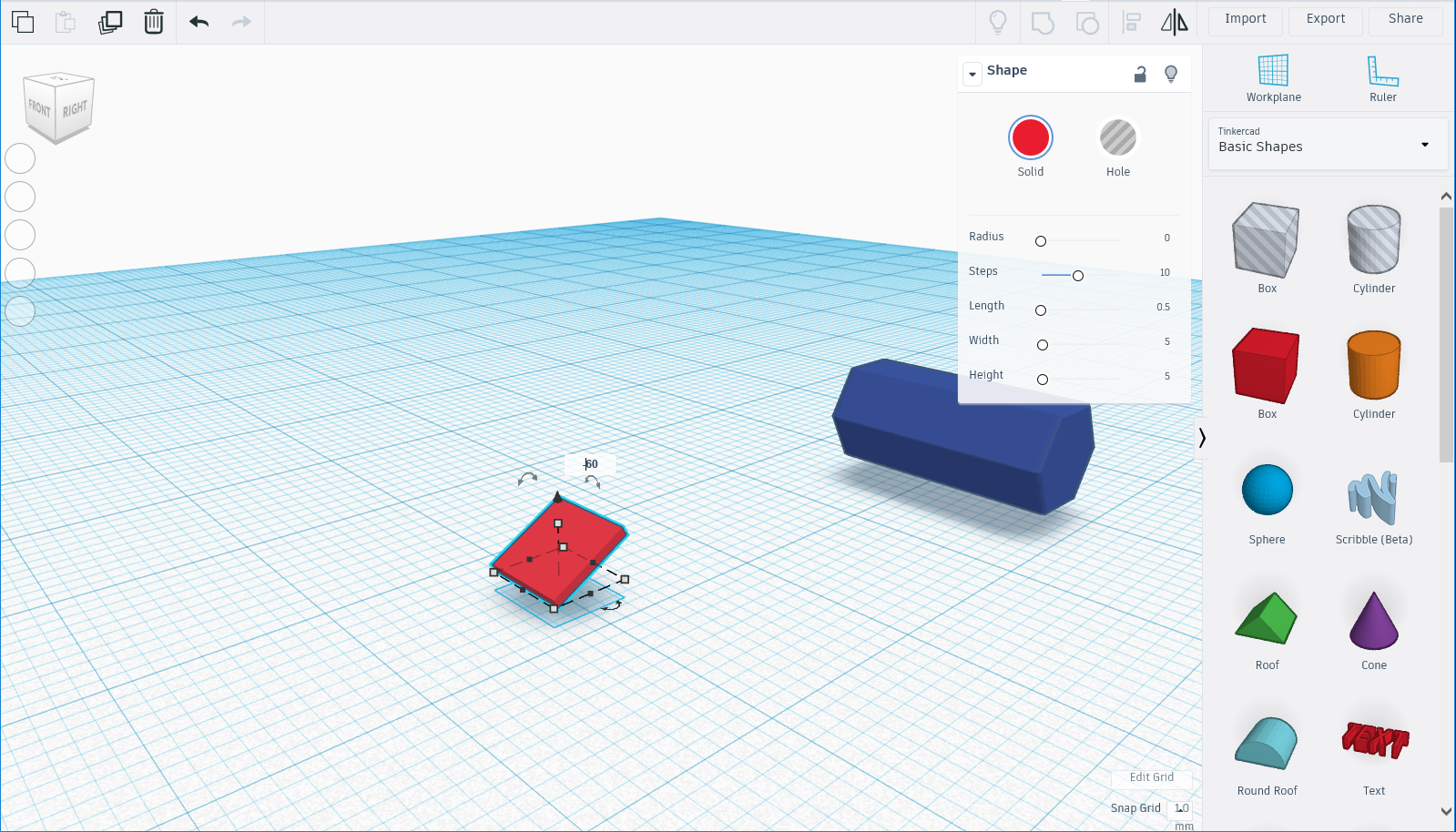Screen dimensions: 1456x832
Task: Collapse the Shape panel with its arrow
Action: (972, 74)
